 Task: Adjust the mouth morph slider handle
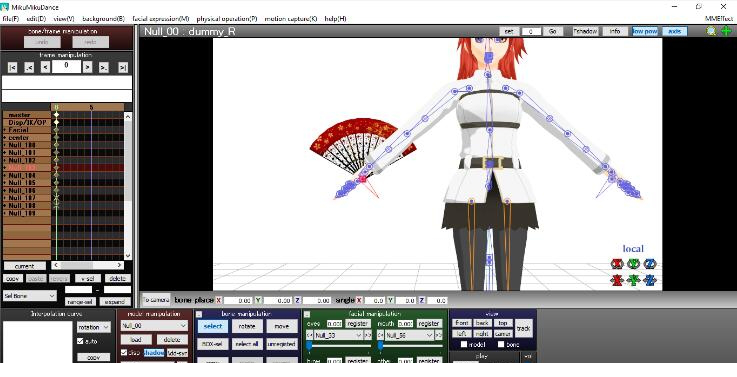click(x=380, y=346)
